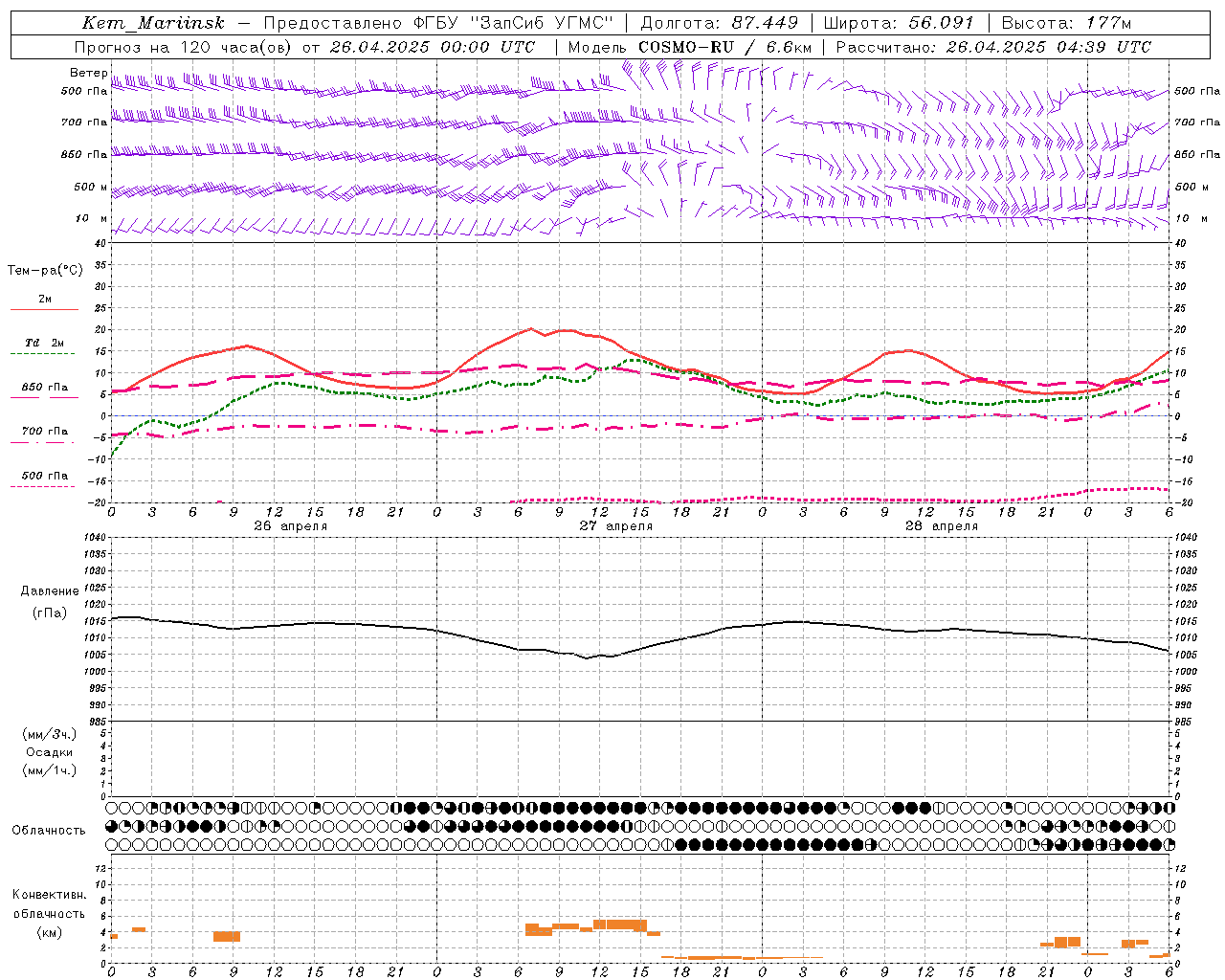Click the 'Модель COSMO-RU / 6.6км' text
The image size is (1225, 980).
pos(689,47)
